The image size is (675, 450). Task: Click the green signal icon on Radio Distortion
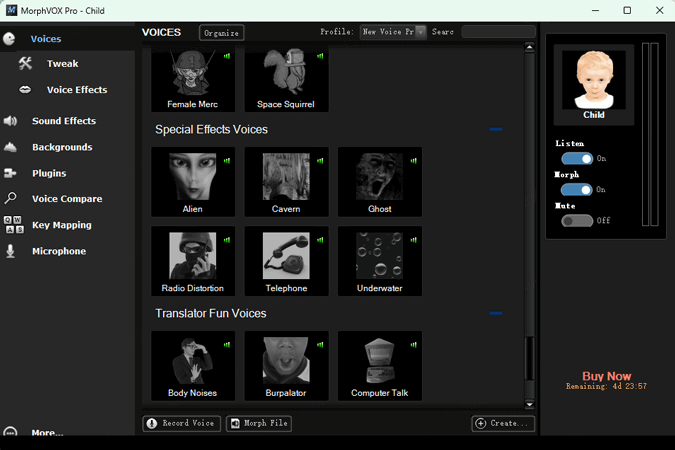pyautogui.click(x=227, y=240)
